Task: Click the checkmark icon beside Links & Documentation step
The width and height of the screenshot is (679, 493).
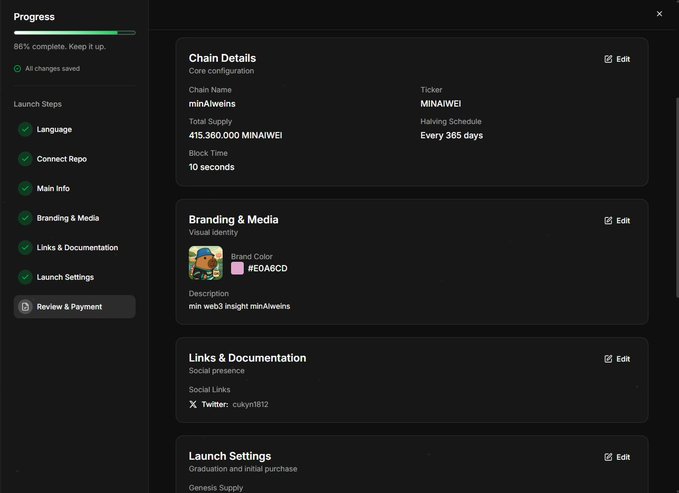Action: click(25, 247)
